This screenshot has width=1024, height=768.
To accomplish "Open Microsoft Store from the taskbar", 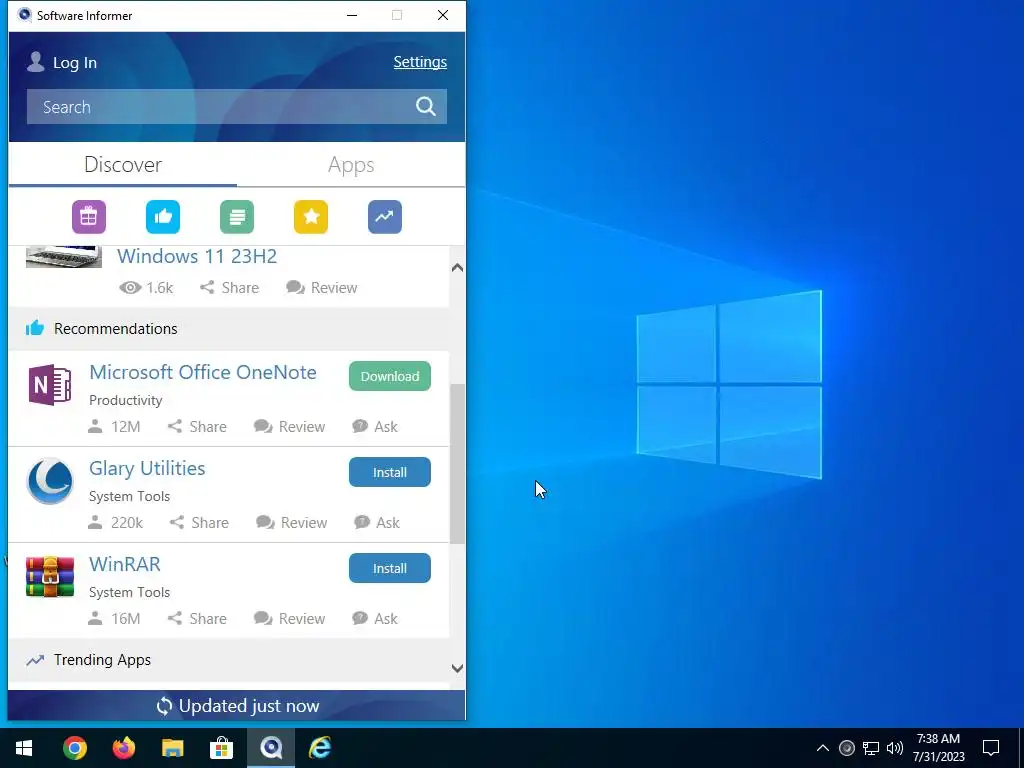I will click(x=221, y=748).
